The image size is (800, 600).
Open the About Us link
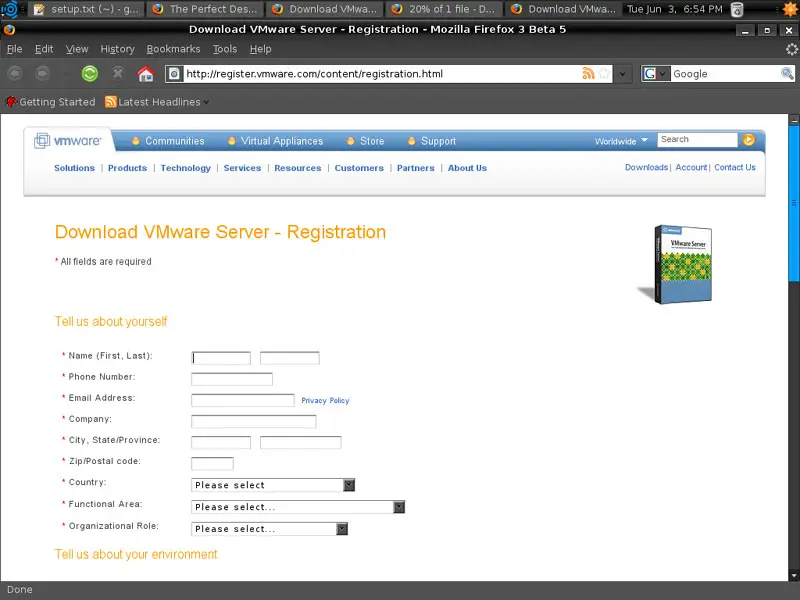tap(467, 168)
